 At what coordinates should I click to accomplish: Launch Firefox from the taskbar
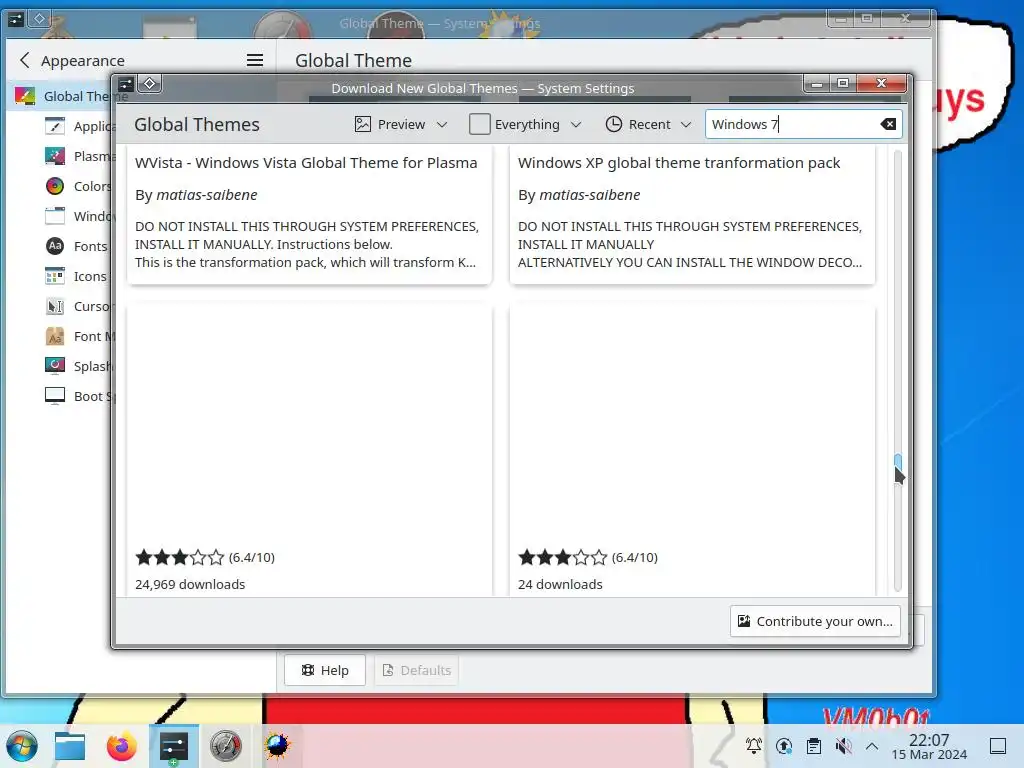point(121,746)
